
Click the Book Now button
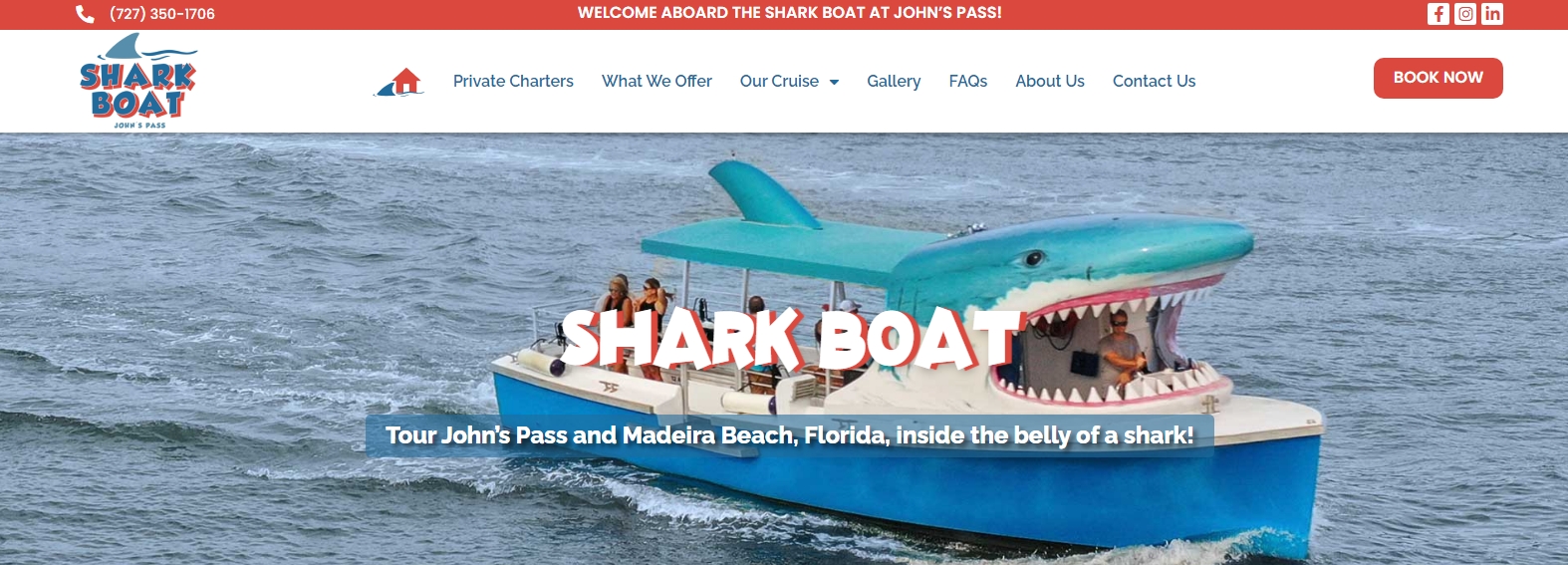tap(1437, 78)
